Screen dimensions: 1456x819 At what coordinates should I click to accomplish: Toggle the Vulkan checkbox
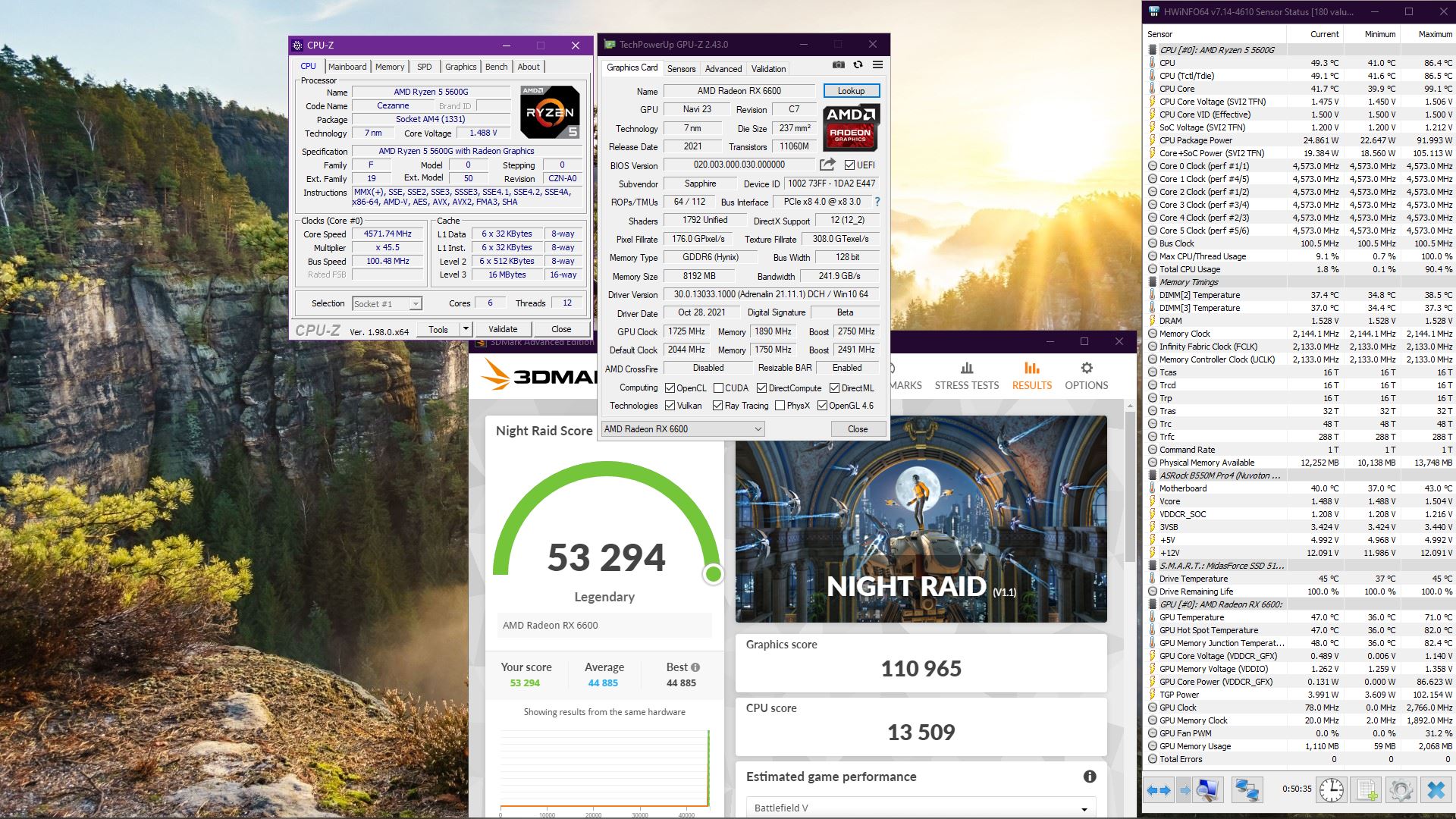pos(670,406)
